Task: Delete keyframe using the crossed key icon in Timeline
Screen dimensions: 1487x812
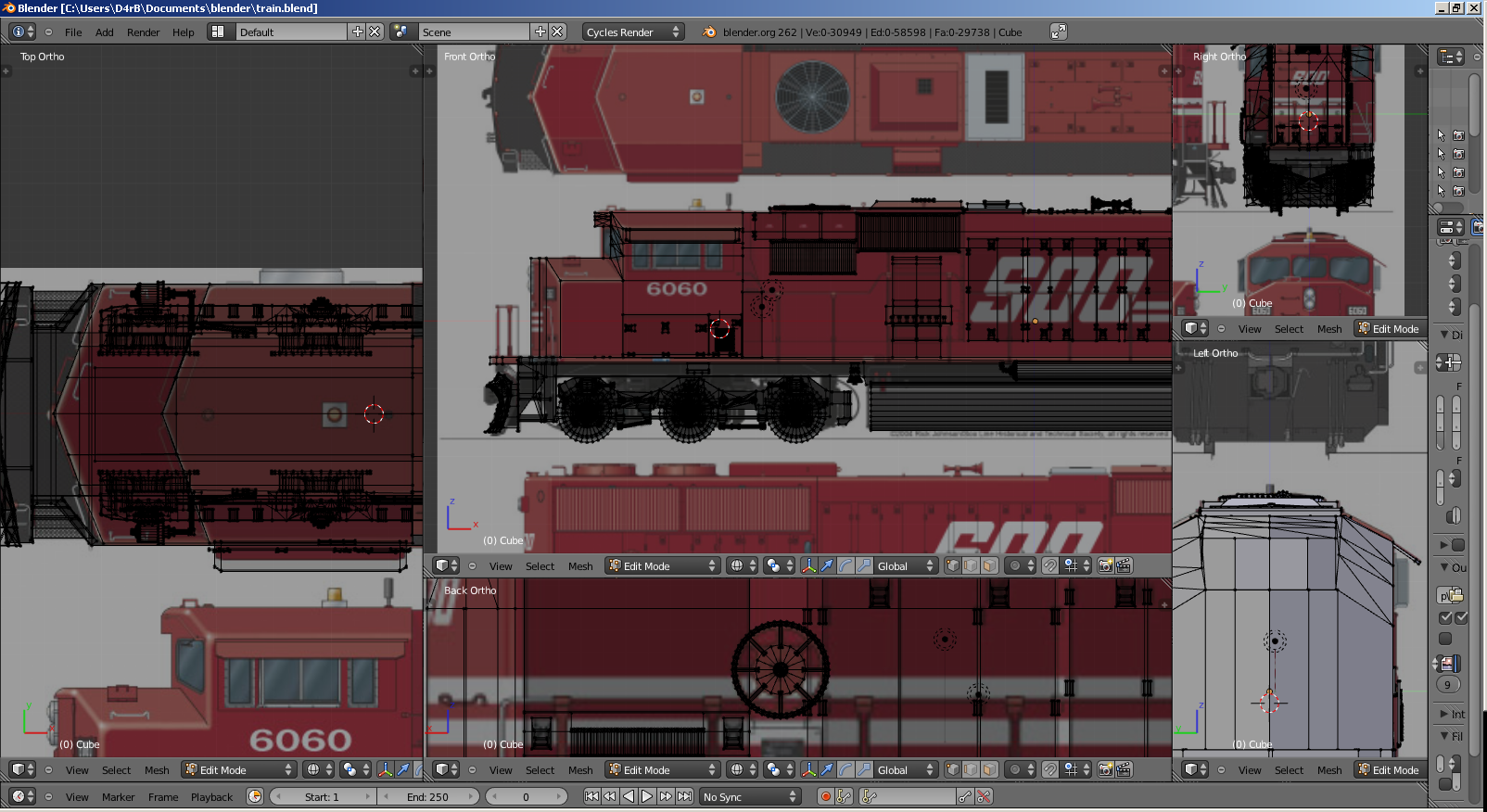Action: 984,796
